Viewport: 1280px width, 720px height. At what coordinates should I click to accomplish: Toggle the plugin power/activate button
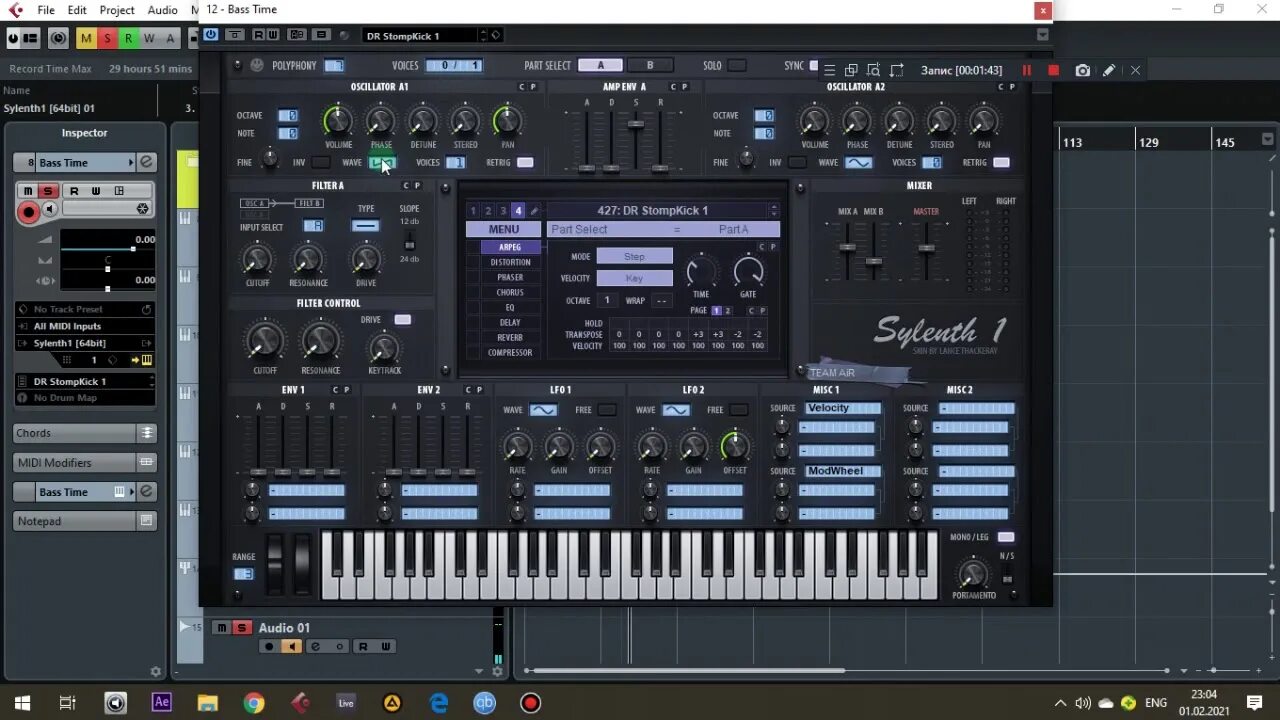pyautogui.click(x=211, y=35)
